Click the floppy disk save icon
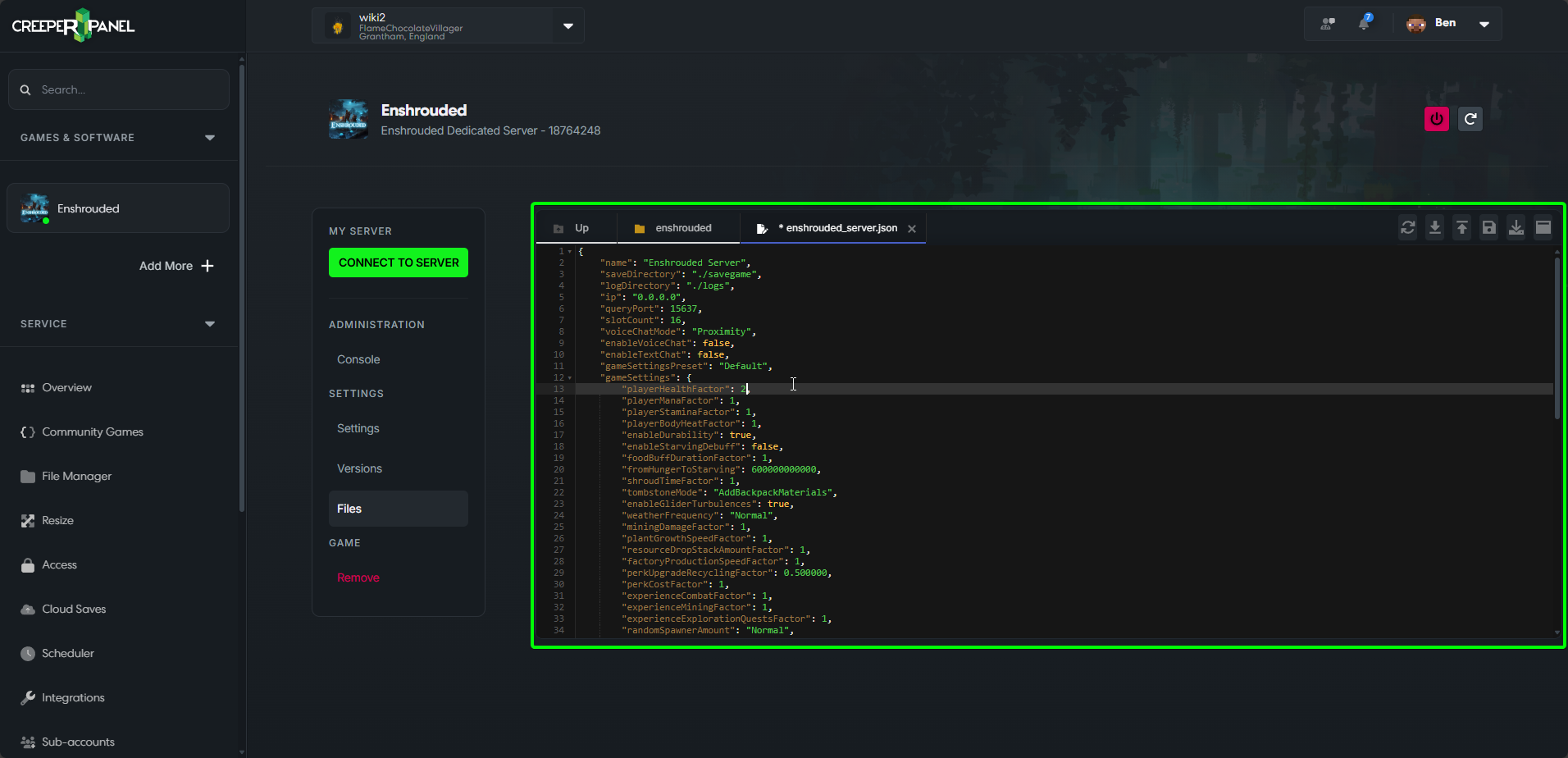 tap(1488, 228)
